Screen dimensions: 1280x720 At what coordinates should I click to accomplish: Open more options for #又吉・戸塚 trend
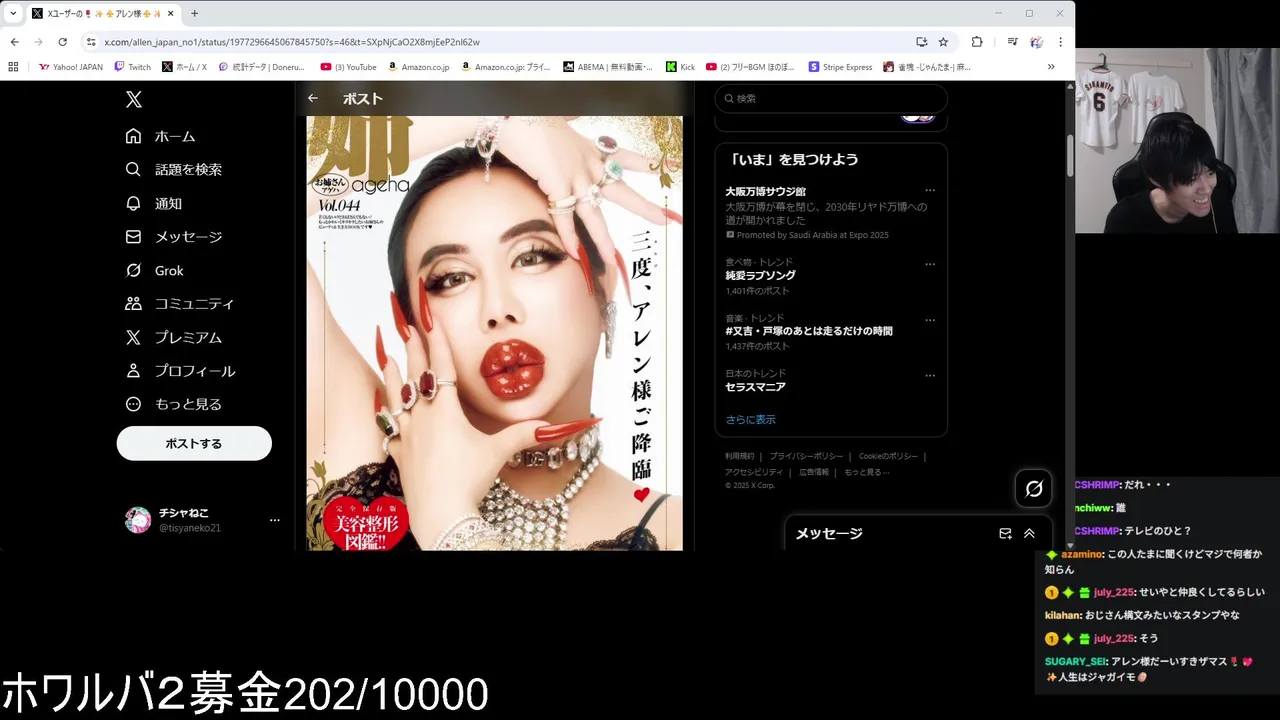930,320
